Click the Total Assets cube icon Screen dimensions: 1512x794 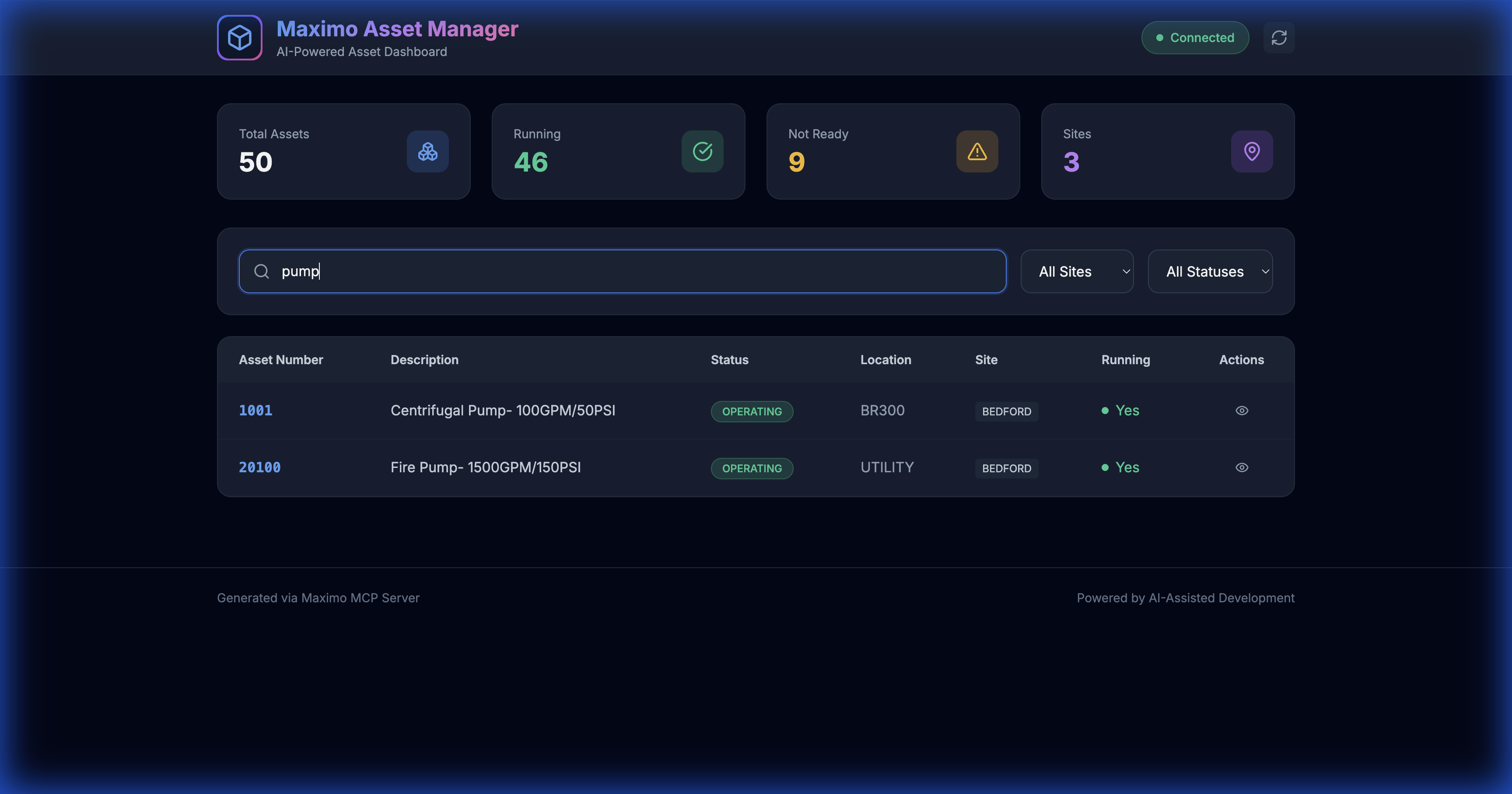[427, 151]
